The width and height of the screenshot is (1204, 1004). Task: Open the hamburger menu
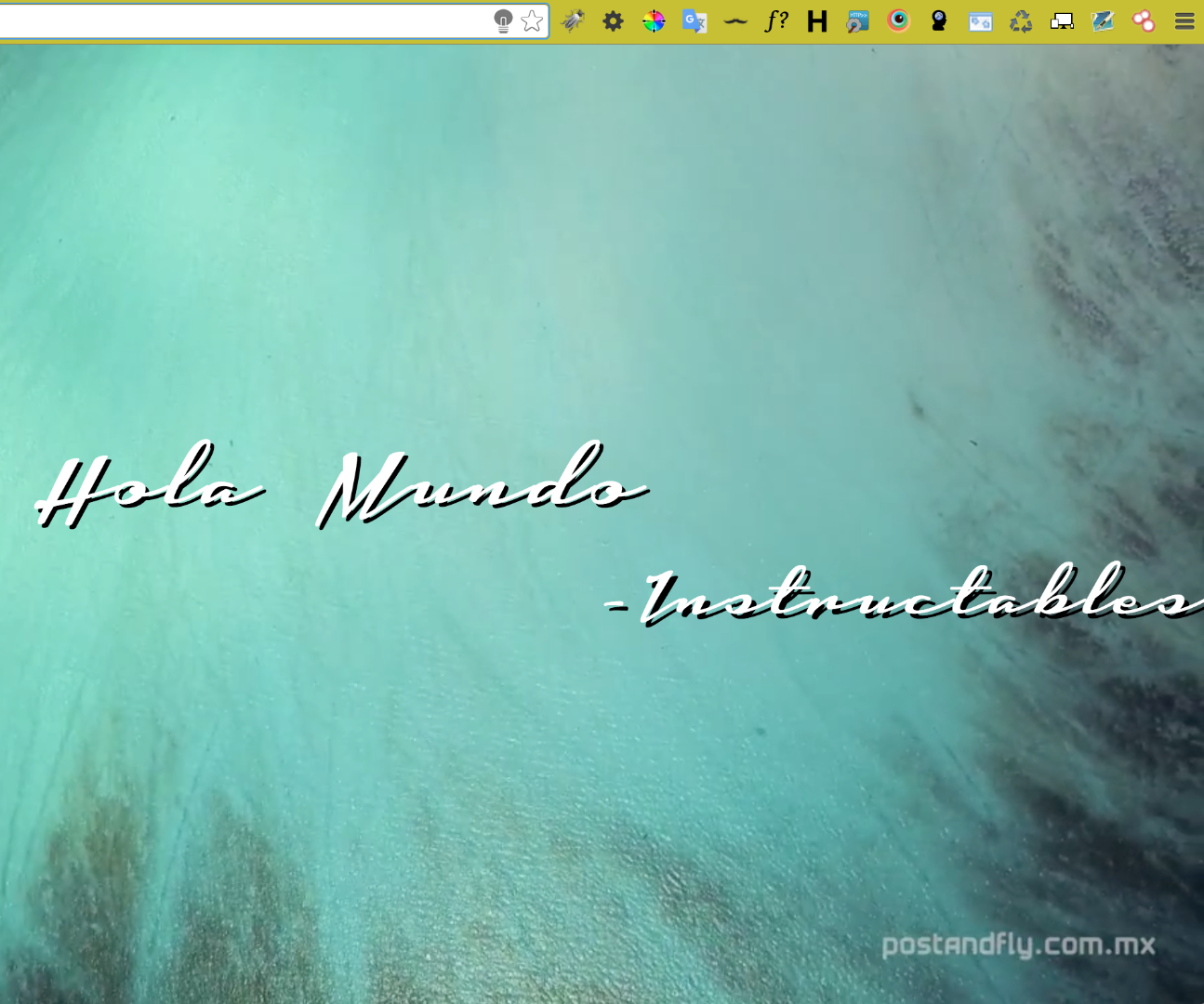pyautogui.click(x=1184, y=20)
